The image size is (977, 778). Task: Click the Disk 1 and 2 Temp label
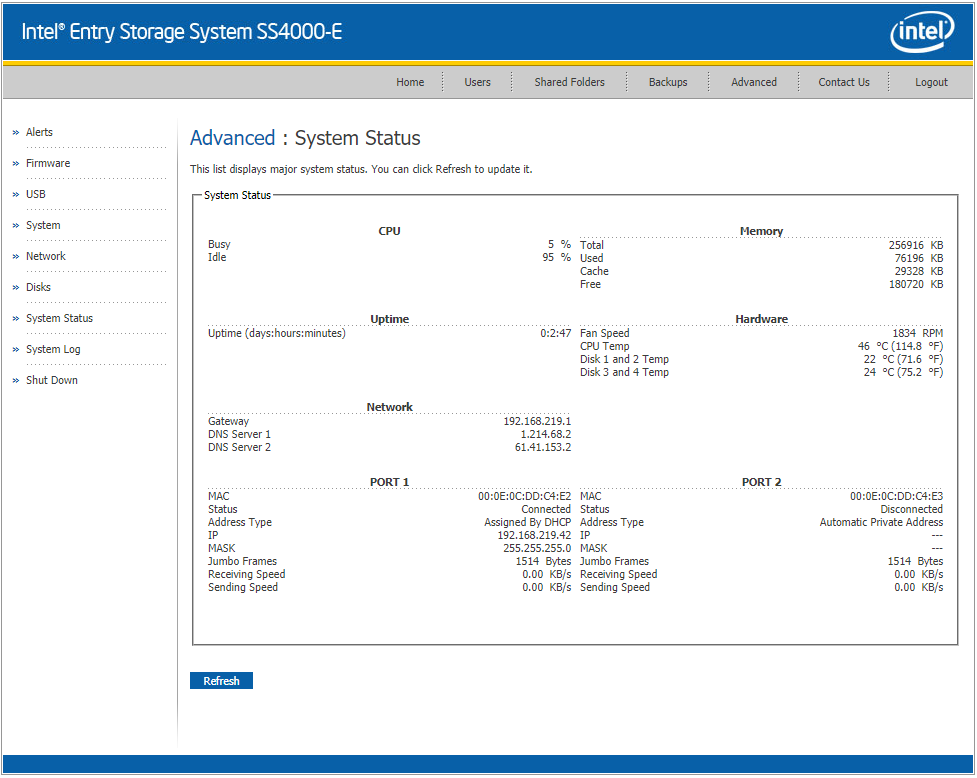[624, 359]
